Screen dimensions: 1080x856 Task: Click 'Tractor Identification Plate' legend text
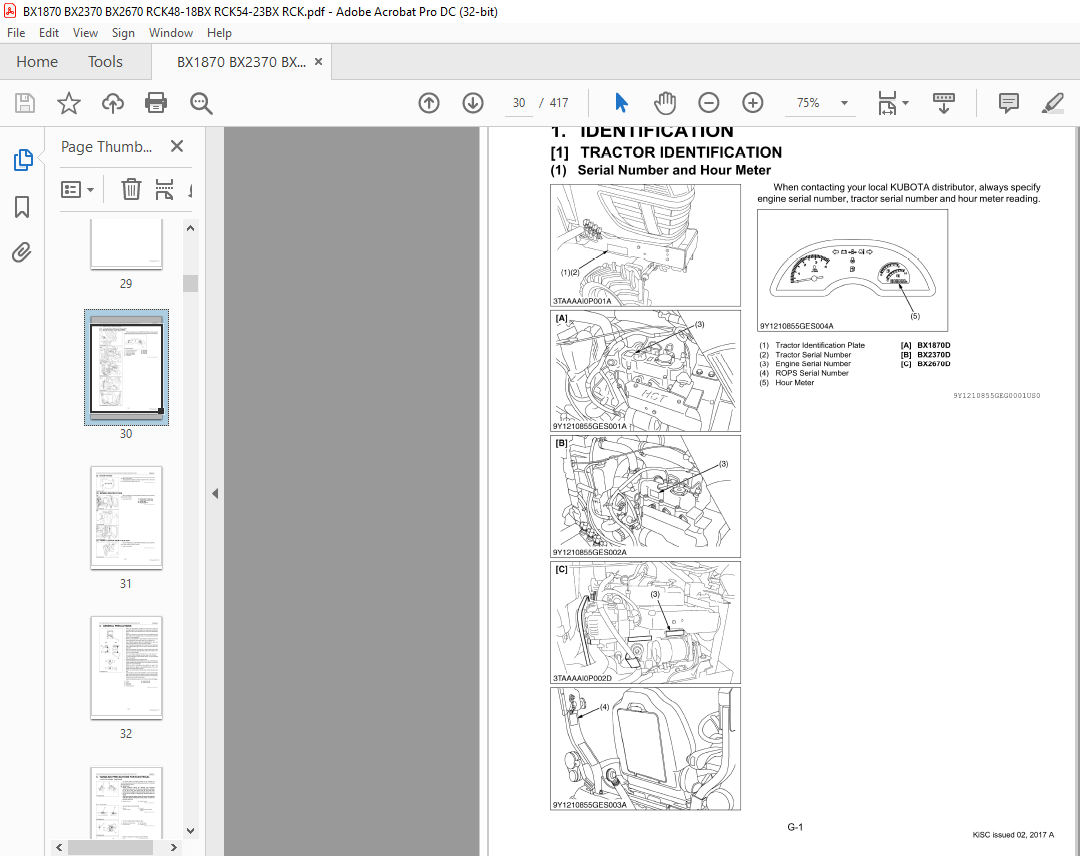point(820,345)
